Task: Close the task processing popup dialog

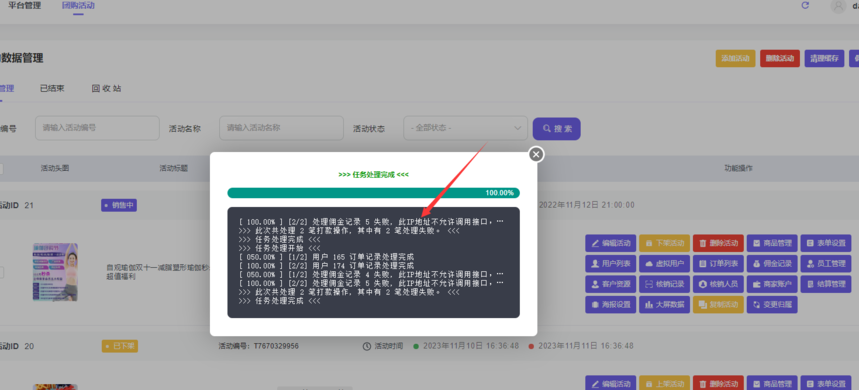Action: (x=536, y=154)
